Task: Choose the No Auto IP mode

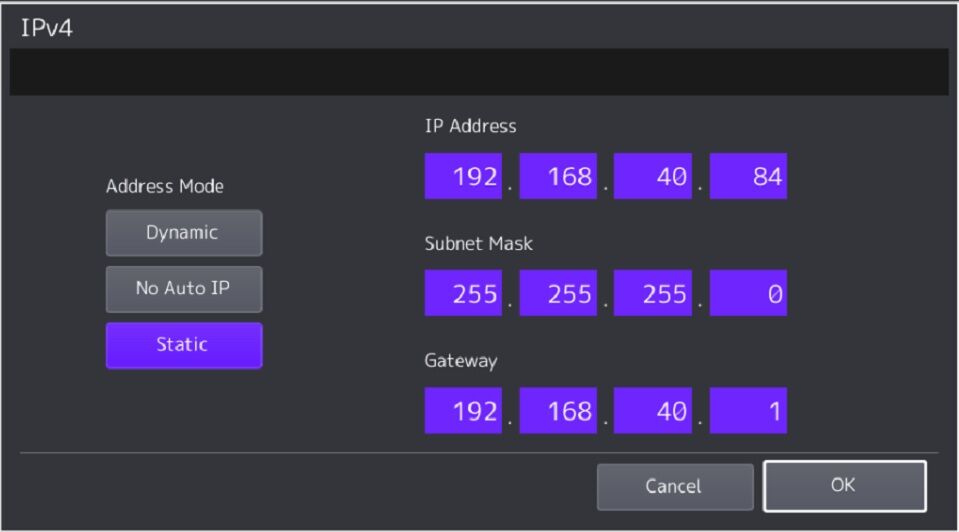Action: pos(184,289)
